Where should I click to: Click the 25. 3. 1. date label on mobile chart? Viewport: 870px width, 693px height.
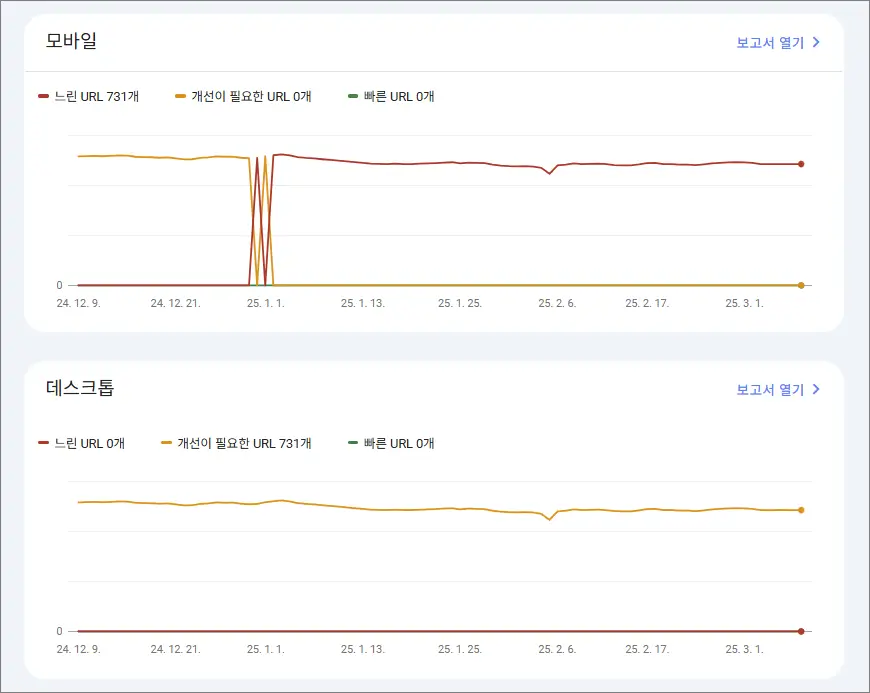[743, 303]
